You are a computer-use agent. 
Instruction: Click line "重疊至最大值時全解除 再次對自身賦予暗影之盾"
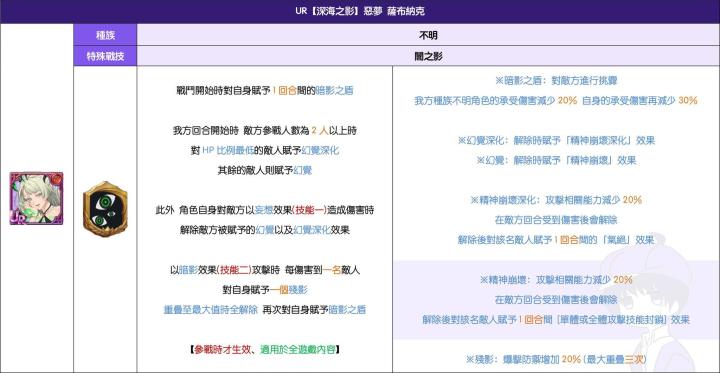click(x=265, y=310)
